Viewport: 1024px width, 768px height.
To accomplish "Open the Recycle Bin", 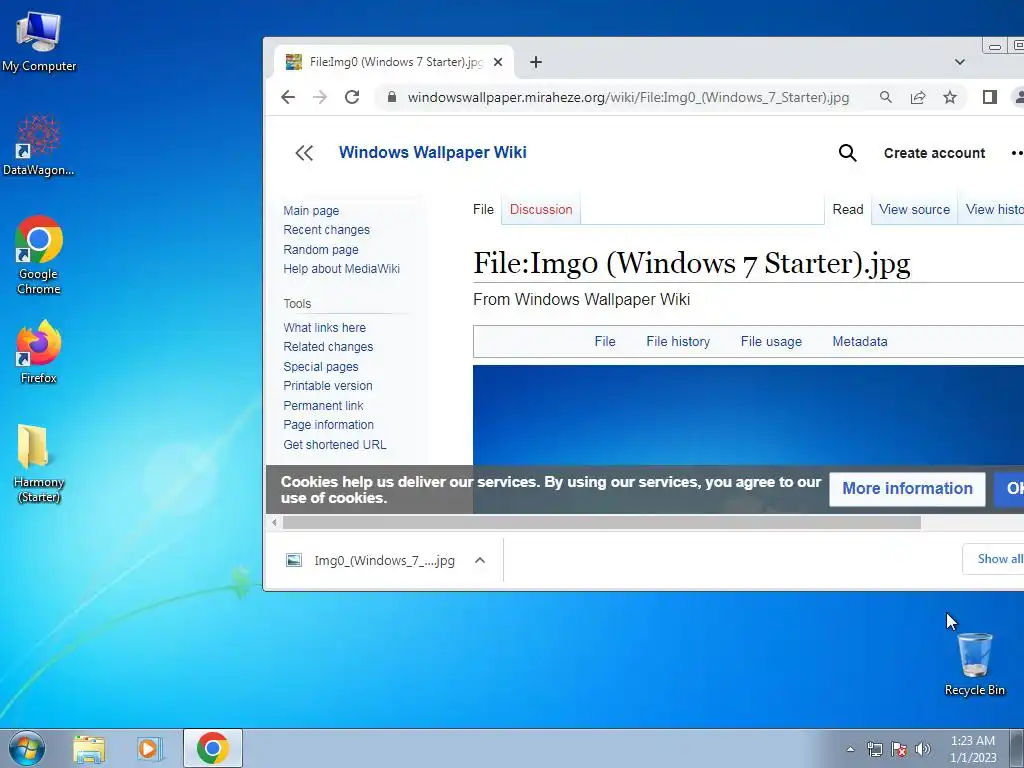I will click(974, 664).
